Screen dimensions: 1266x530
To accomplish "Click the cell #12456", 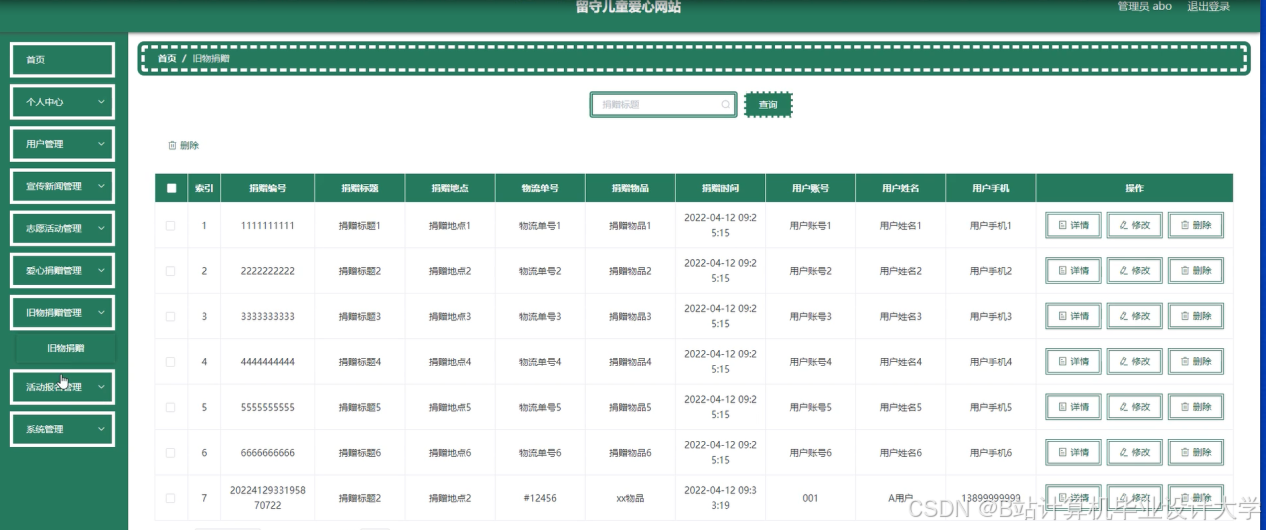I will 540,498.
